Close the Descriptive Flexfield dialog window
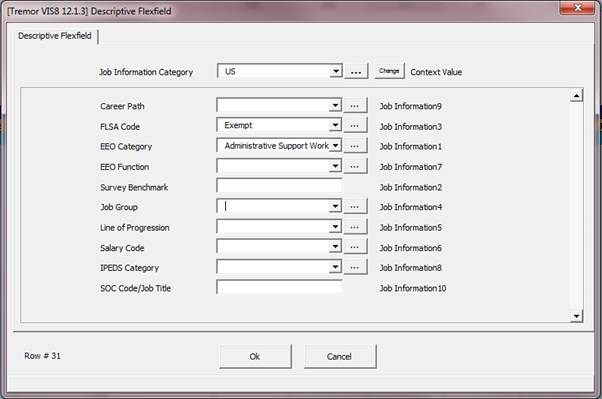Image resolution: width=602 pixels, height=399 pixels. [x=577, y=8]
